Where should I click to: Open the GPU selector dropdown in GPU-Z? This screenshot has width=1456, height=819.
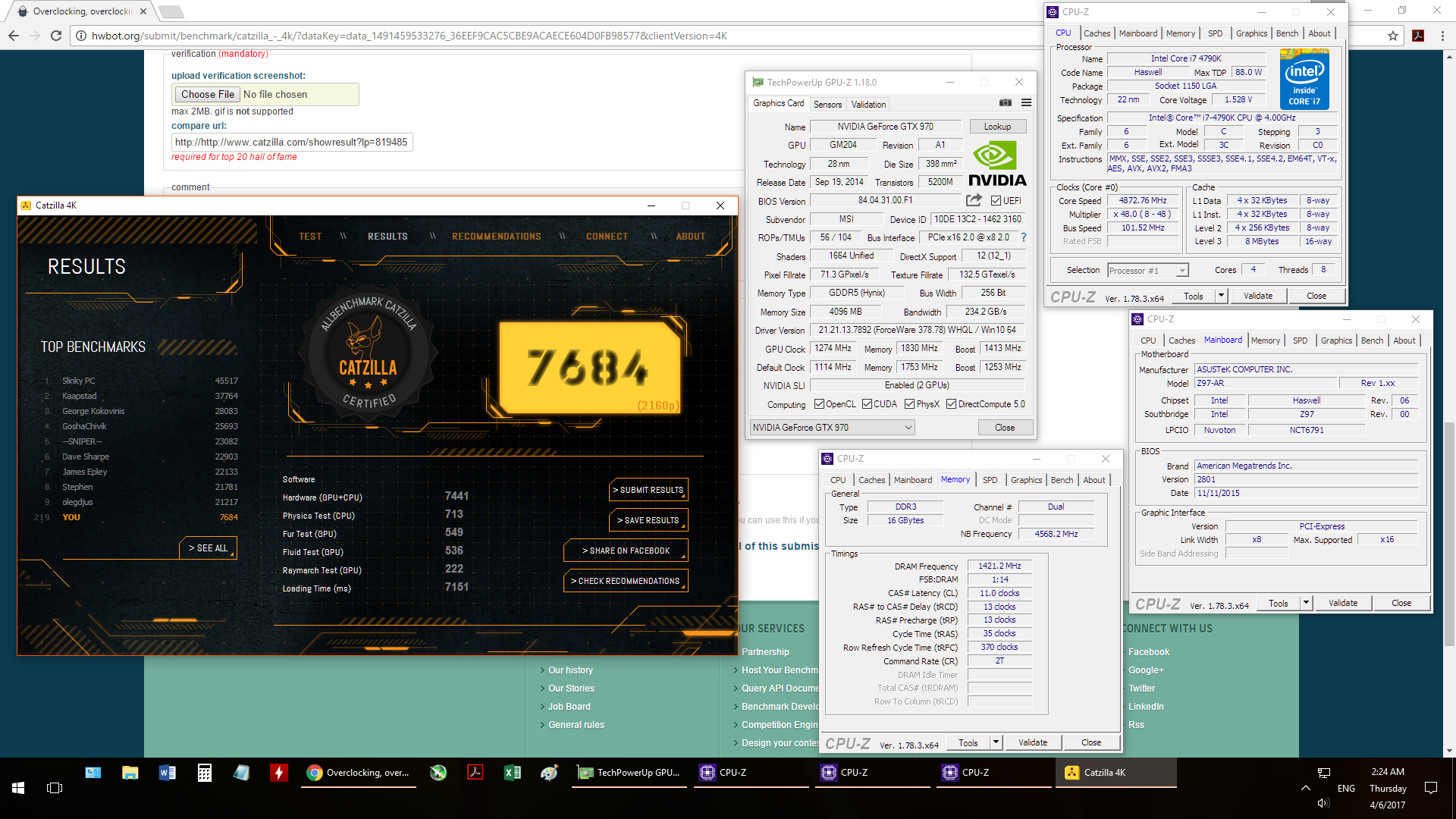(832, 428)
